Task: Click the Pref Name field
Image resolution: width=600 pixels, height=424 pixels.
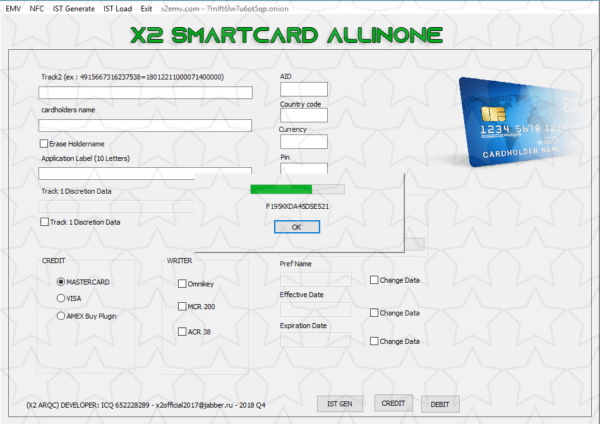Action: point(316,279)
